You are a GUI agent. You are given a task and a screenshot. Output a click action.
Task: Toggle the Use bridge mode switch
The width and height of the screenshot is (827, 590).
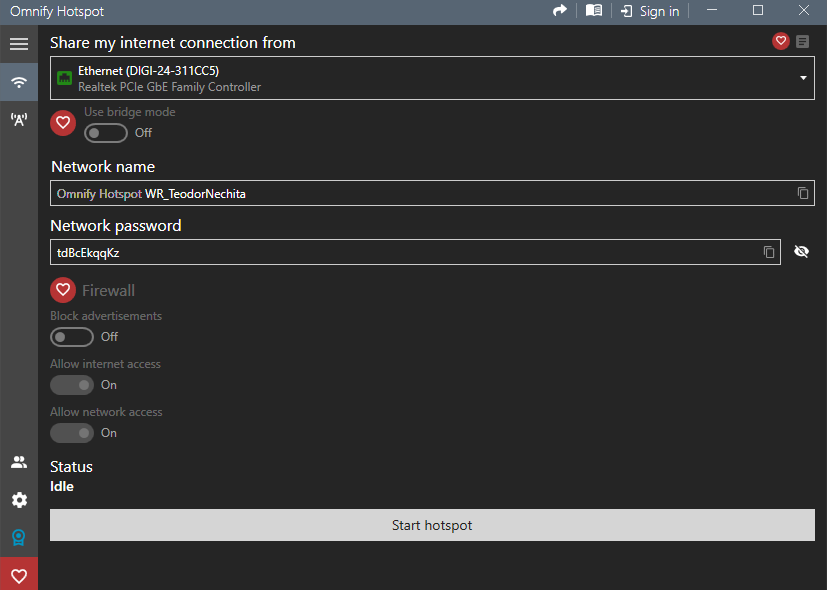pos(105,133)
